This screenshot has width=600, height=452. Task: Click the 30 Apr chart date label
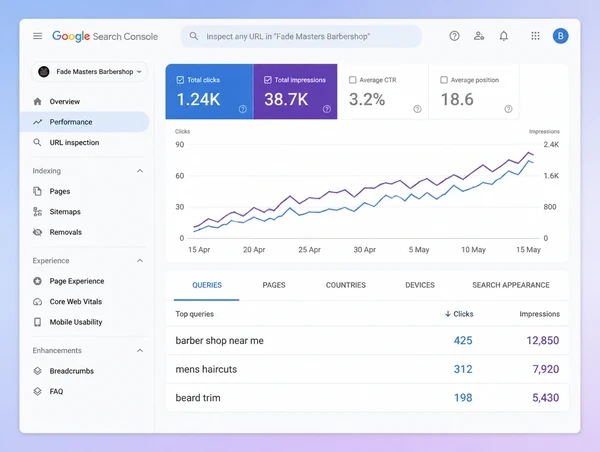364,250
